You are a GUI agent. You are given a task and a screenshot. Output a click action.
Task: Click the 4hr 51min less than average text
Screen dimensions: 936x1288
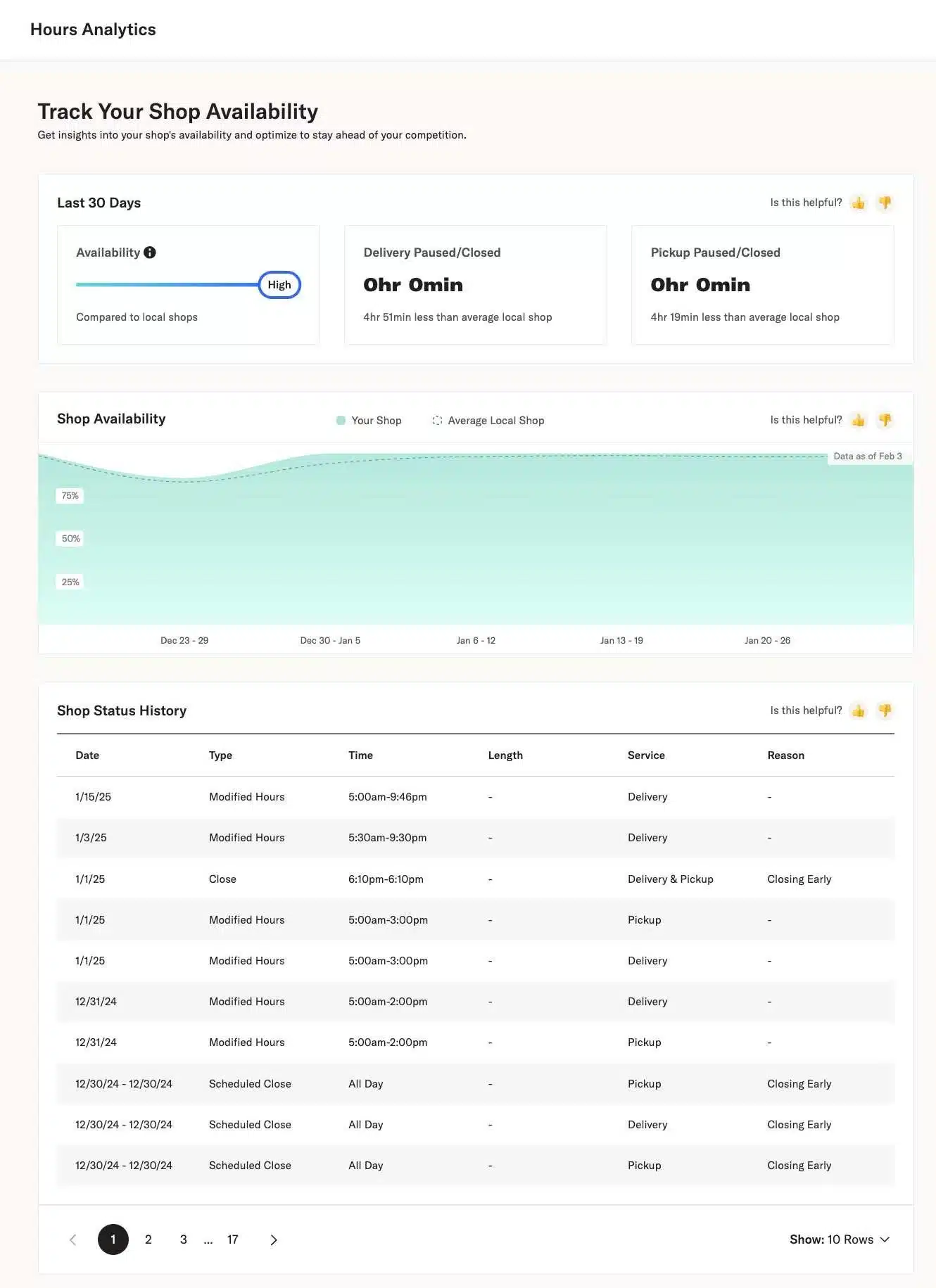coord(457,317)
